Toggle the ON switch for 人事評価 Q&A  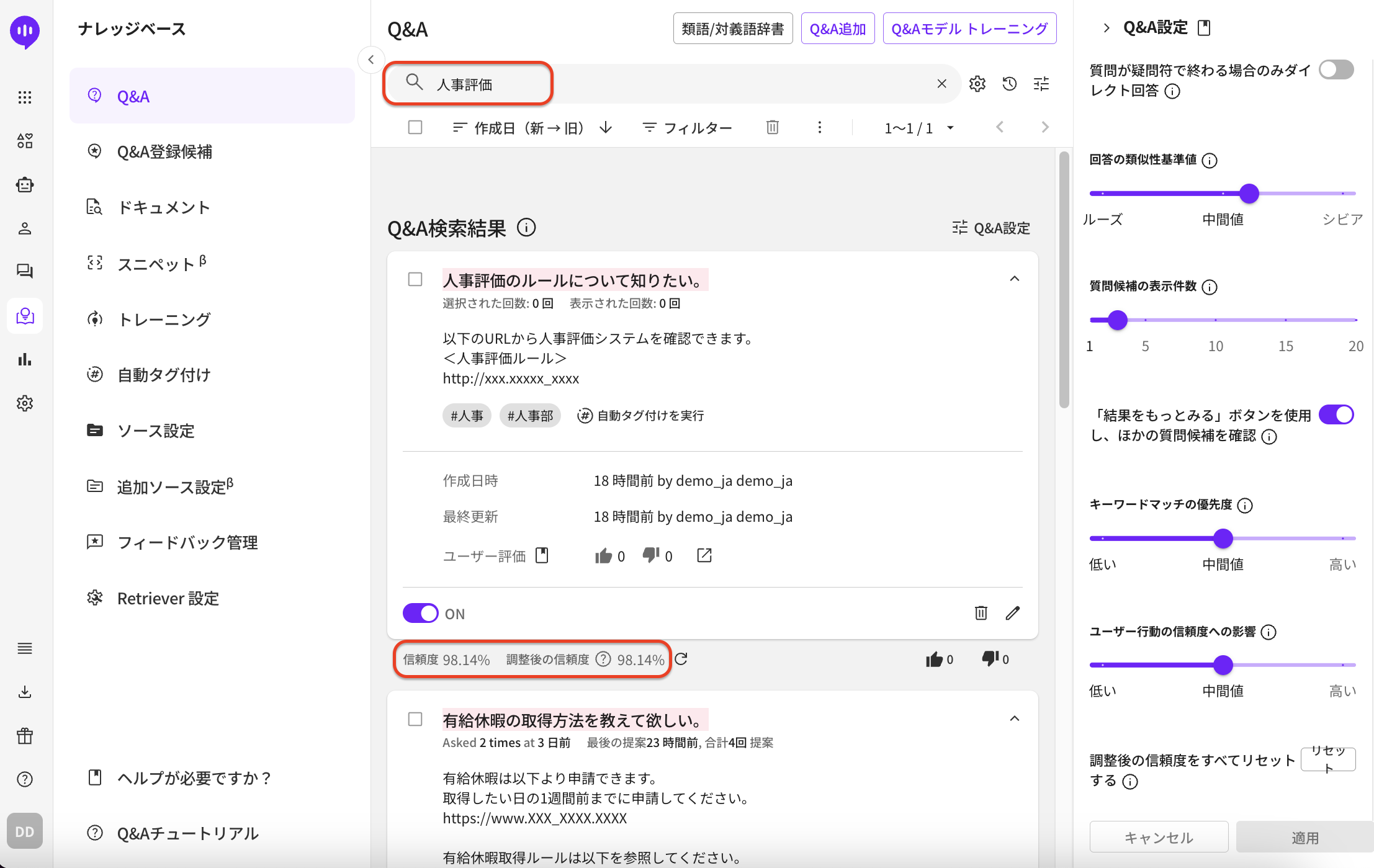click(420, 613)
